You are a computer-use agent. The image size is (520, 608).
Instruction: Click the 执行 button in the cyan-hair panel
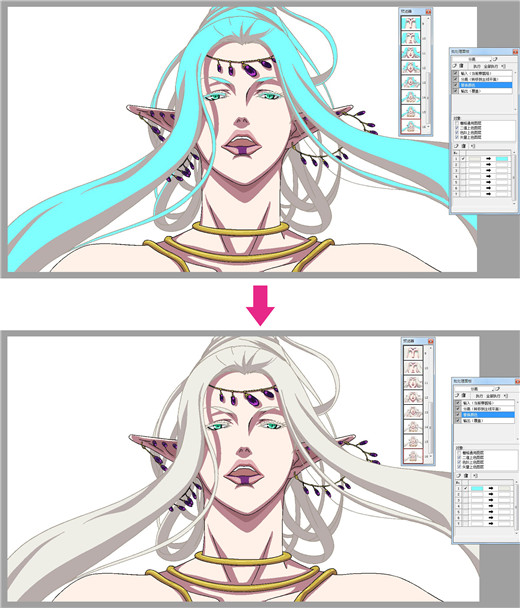tap(477, 66)
